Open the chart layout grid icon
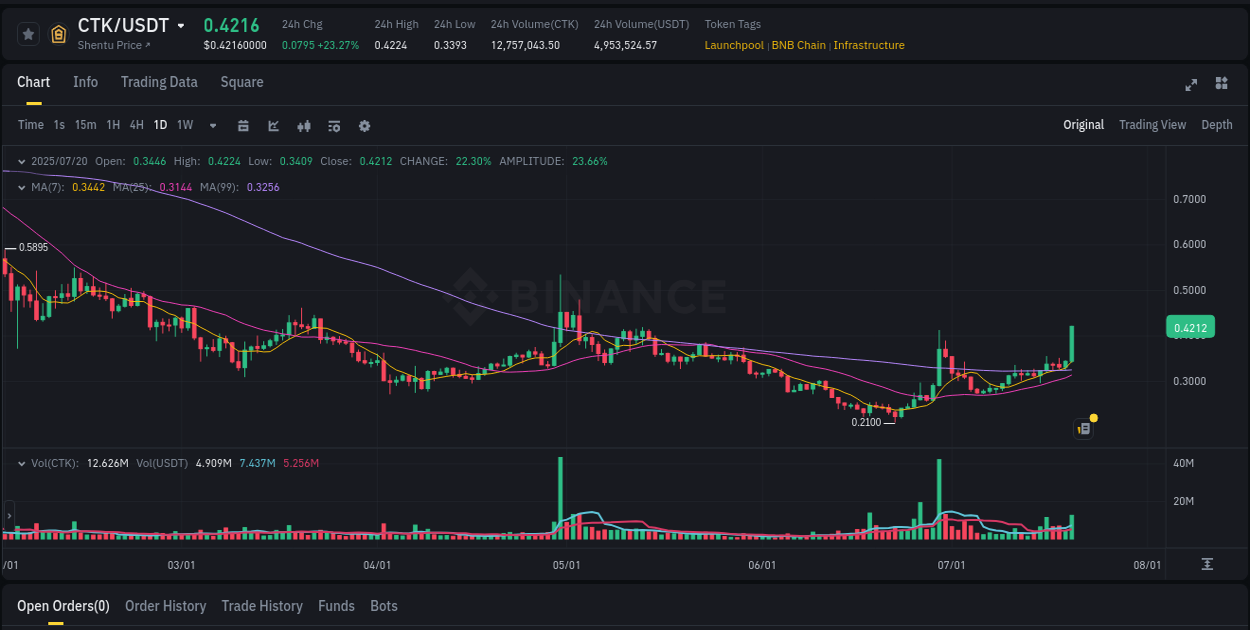Image resolution: width=1250 pixels, height=630 pixels. pos(1221,85)
